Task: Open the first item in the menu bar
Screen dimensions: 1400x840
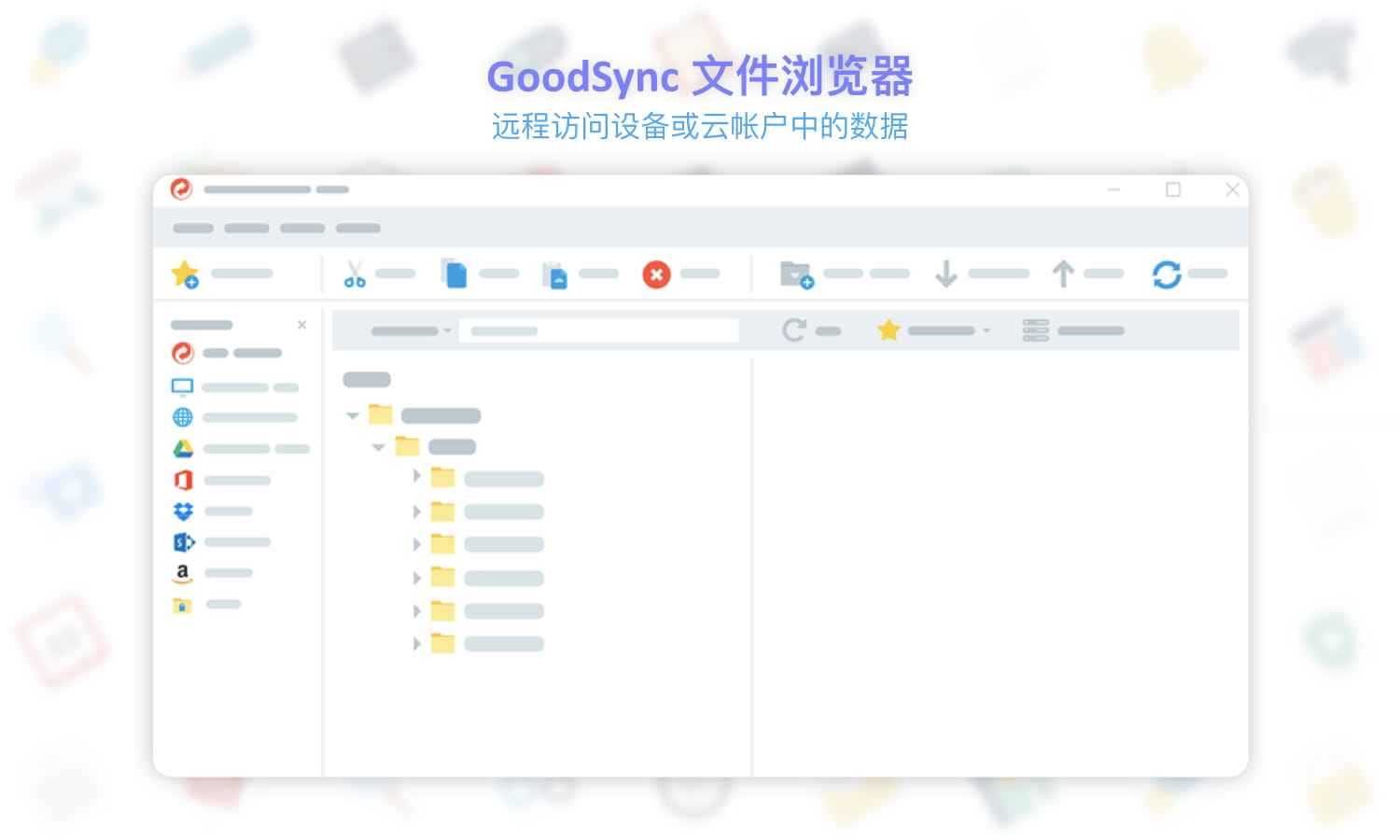Action: coord(193,228)
